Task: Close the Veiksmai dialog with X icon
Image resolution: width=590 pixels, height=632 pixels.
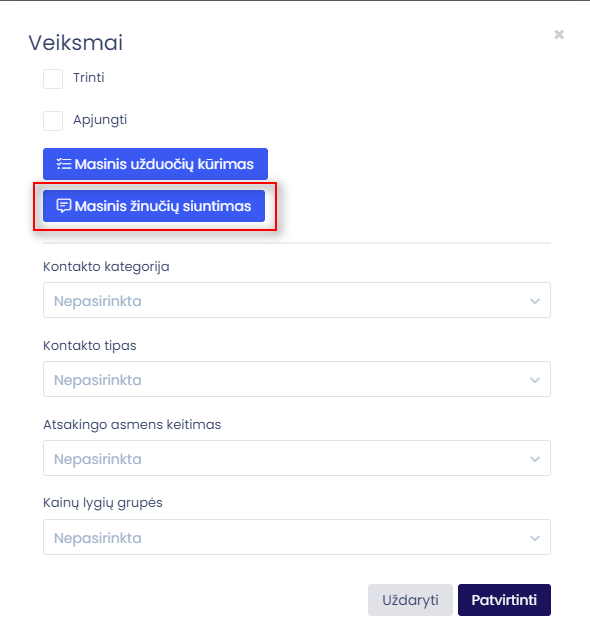Action: [x=559, y=35]
